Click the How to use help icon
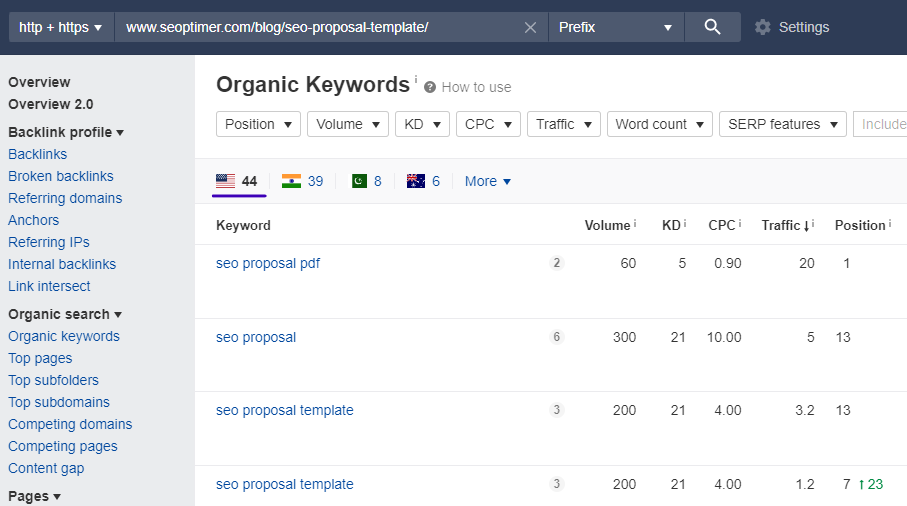 tap(430, 87)
